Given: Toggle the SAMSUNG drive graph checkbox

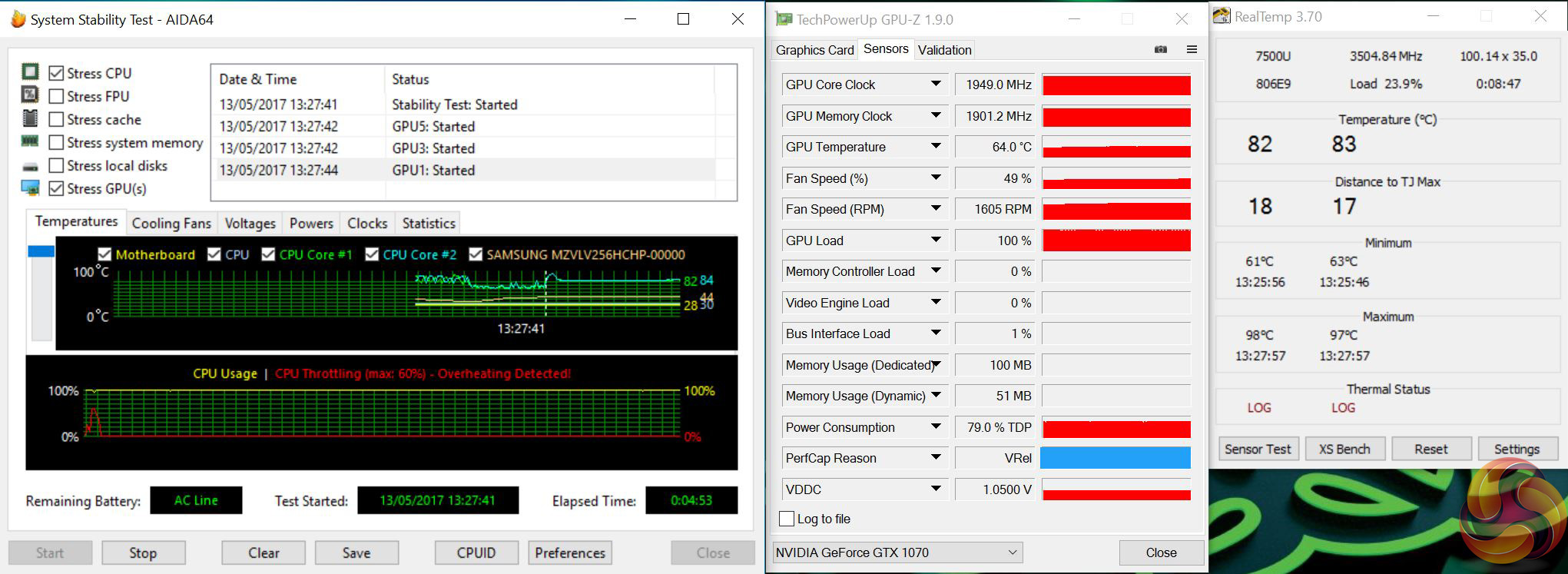Looking at the screenshot, I should coord(476,254).
